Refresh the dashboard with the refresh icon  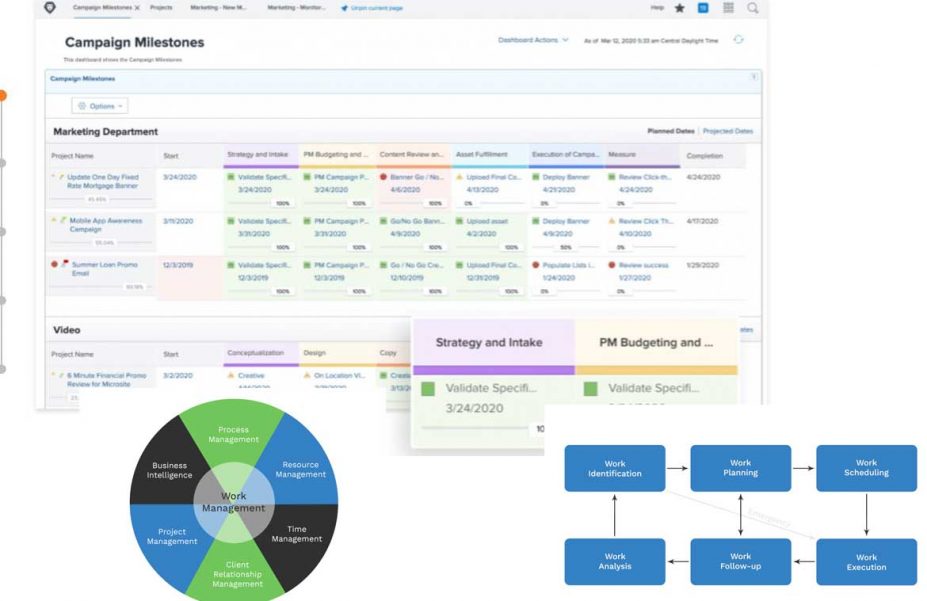click(739, 40)
